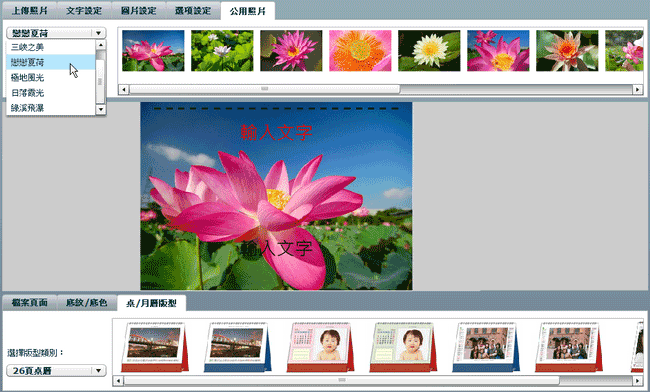Pick baby photo template with green background
The width and height of the screenshot is (650, 392).
[x=403, y=347]
